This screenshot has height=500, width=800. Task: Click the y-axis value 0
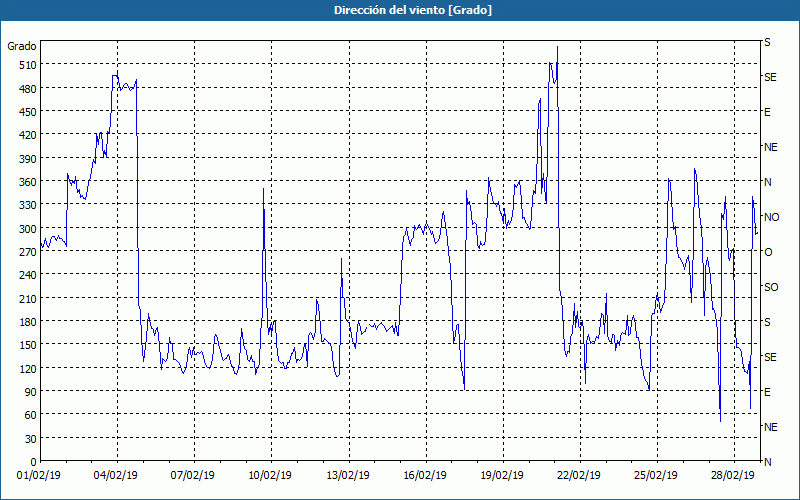click(x=34, y=462)
